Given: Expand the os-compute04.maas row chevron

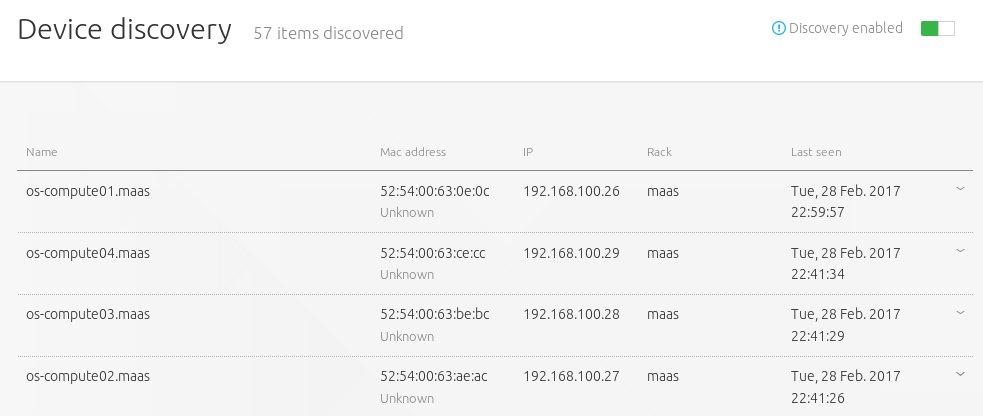Looking at the screenshot, I should click(x=960, y=250).
